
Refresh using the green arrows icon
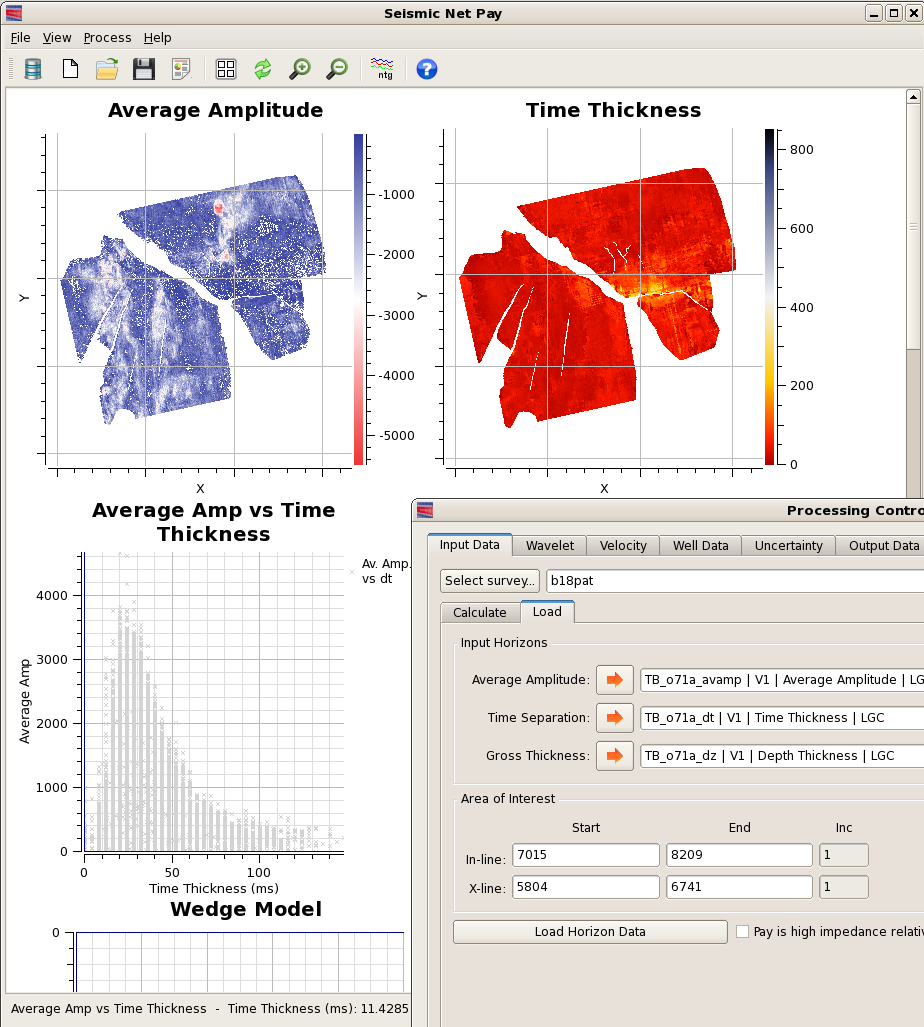262,69
